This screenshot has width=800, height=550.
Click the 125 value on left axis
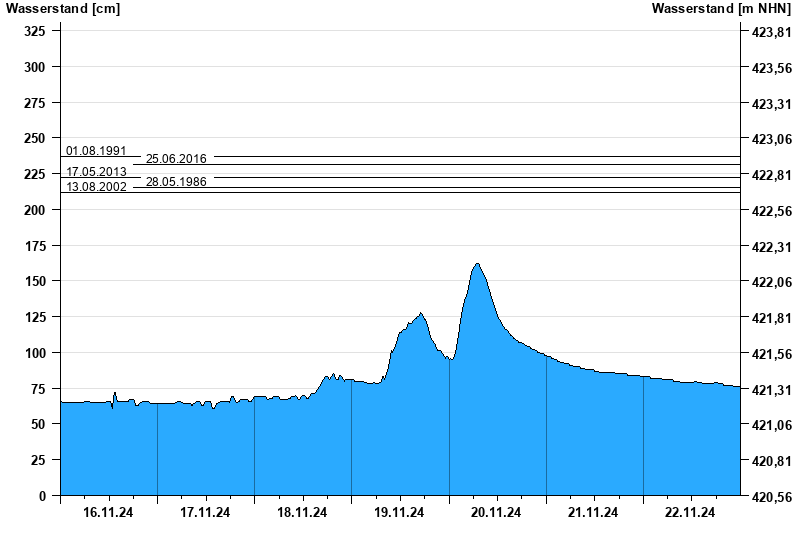coord(35,317)
